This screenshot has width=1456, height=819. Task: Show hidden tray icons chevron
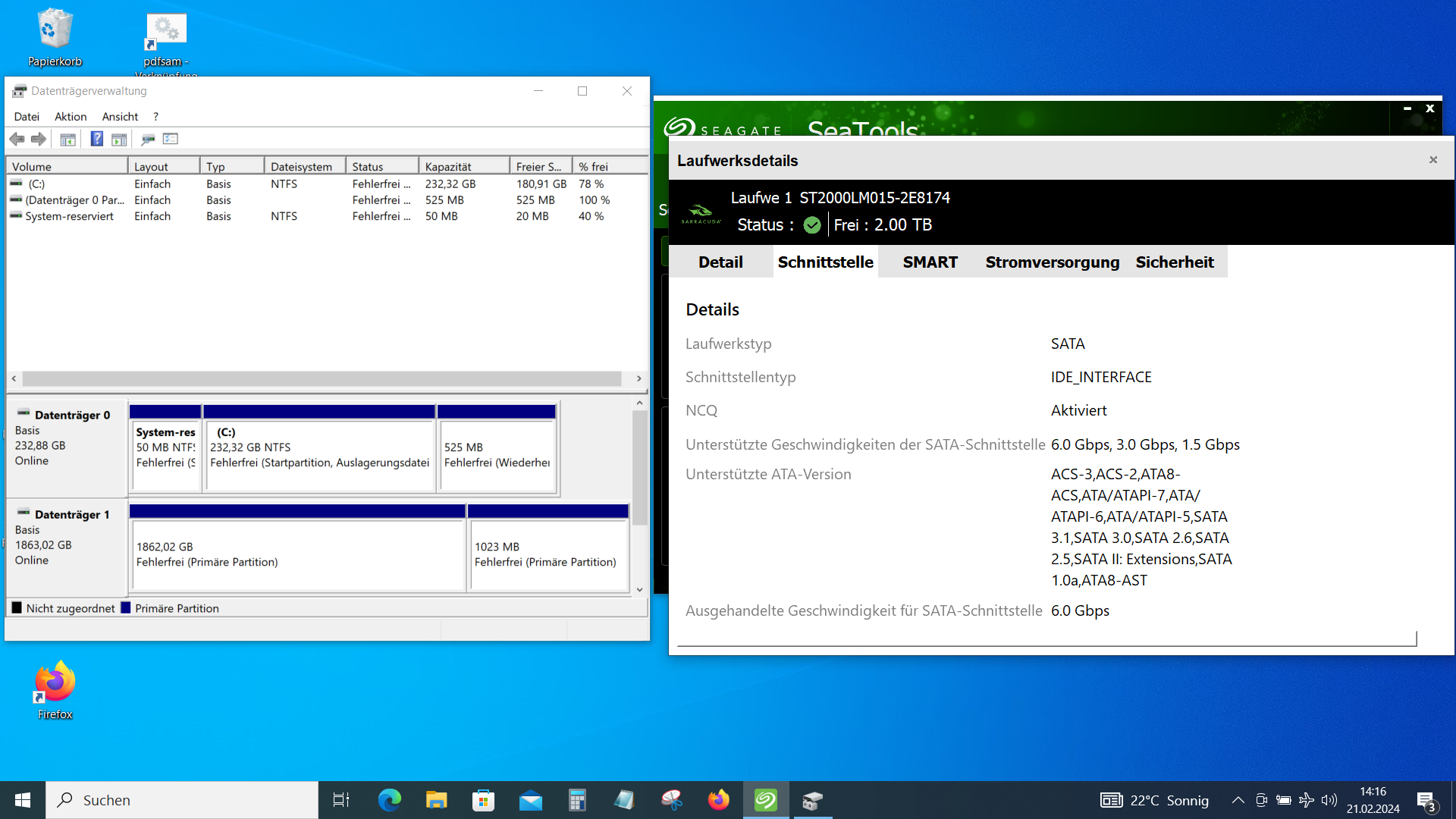(x=1238, y=800)
